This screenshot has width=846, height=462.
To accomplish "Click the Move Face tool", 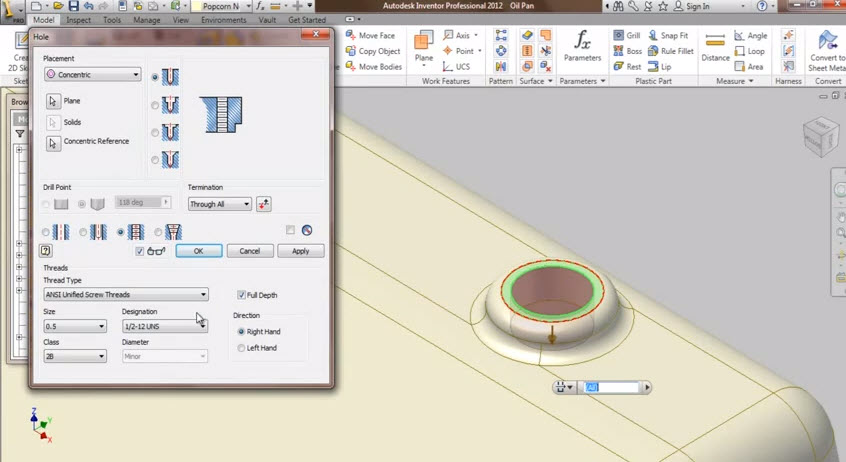I will point(371,35).
